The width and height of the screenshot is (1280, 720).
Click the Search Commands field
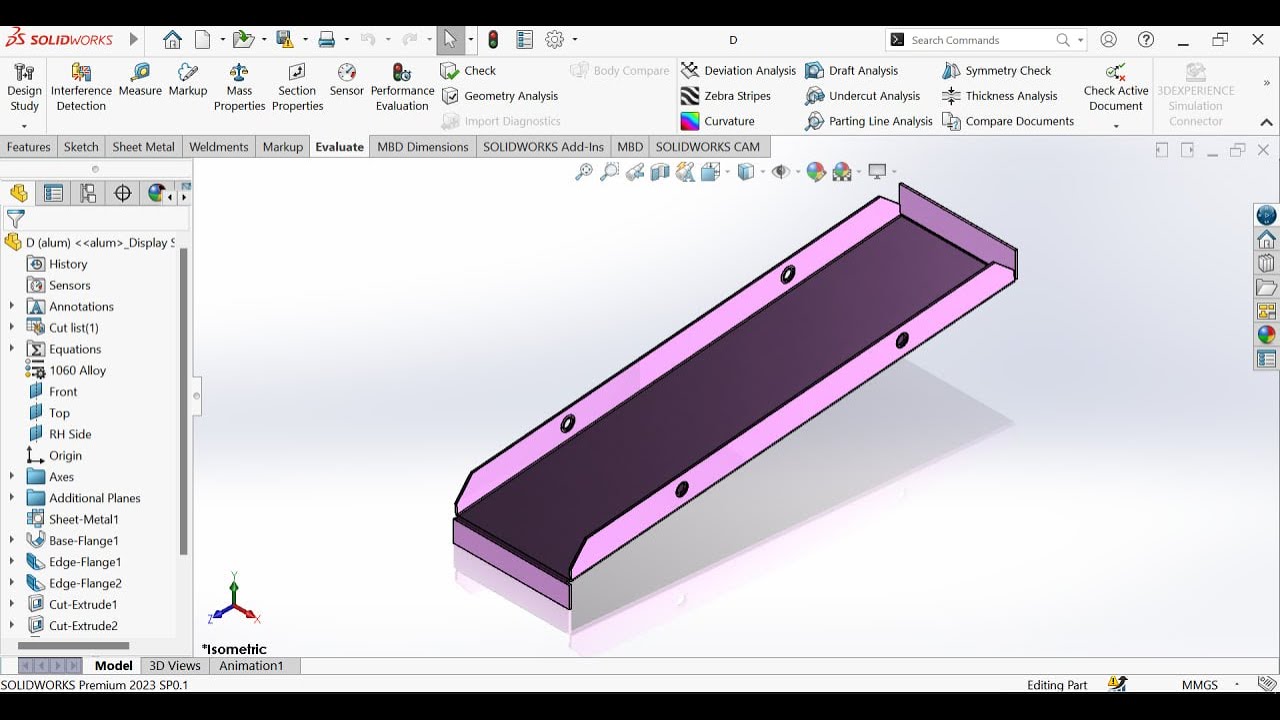point(980,40)
